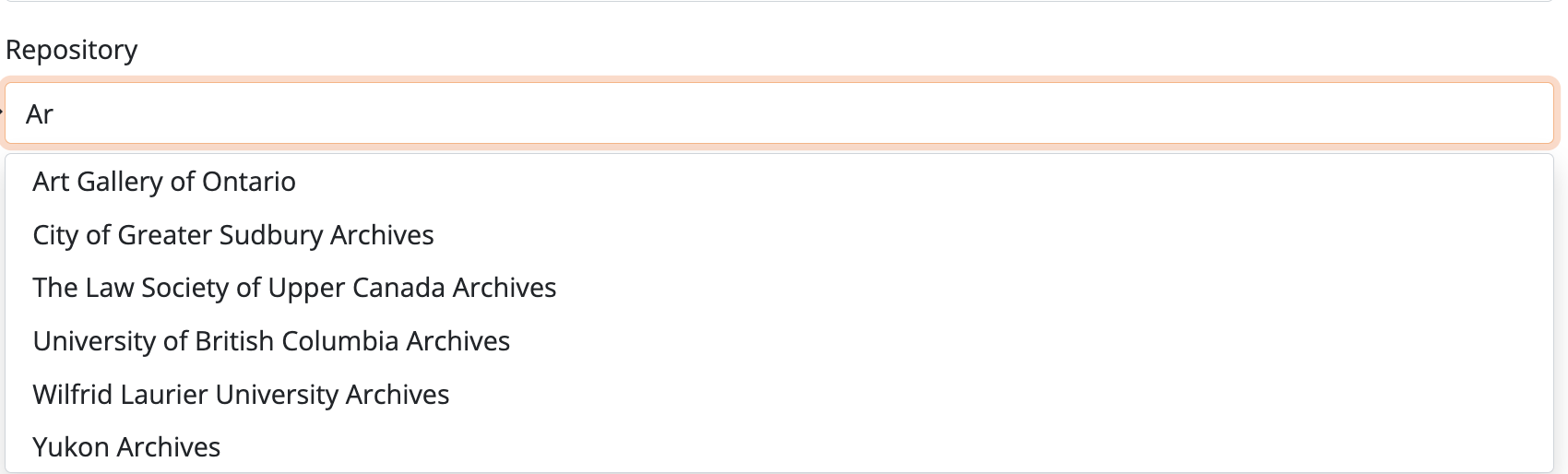Select Yukon Archives from the list

click(126, 447)
